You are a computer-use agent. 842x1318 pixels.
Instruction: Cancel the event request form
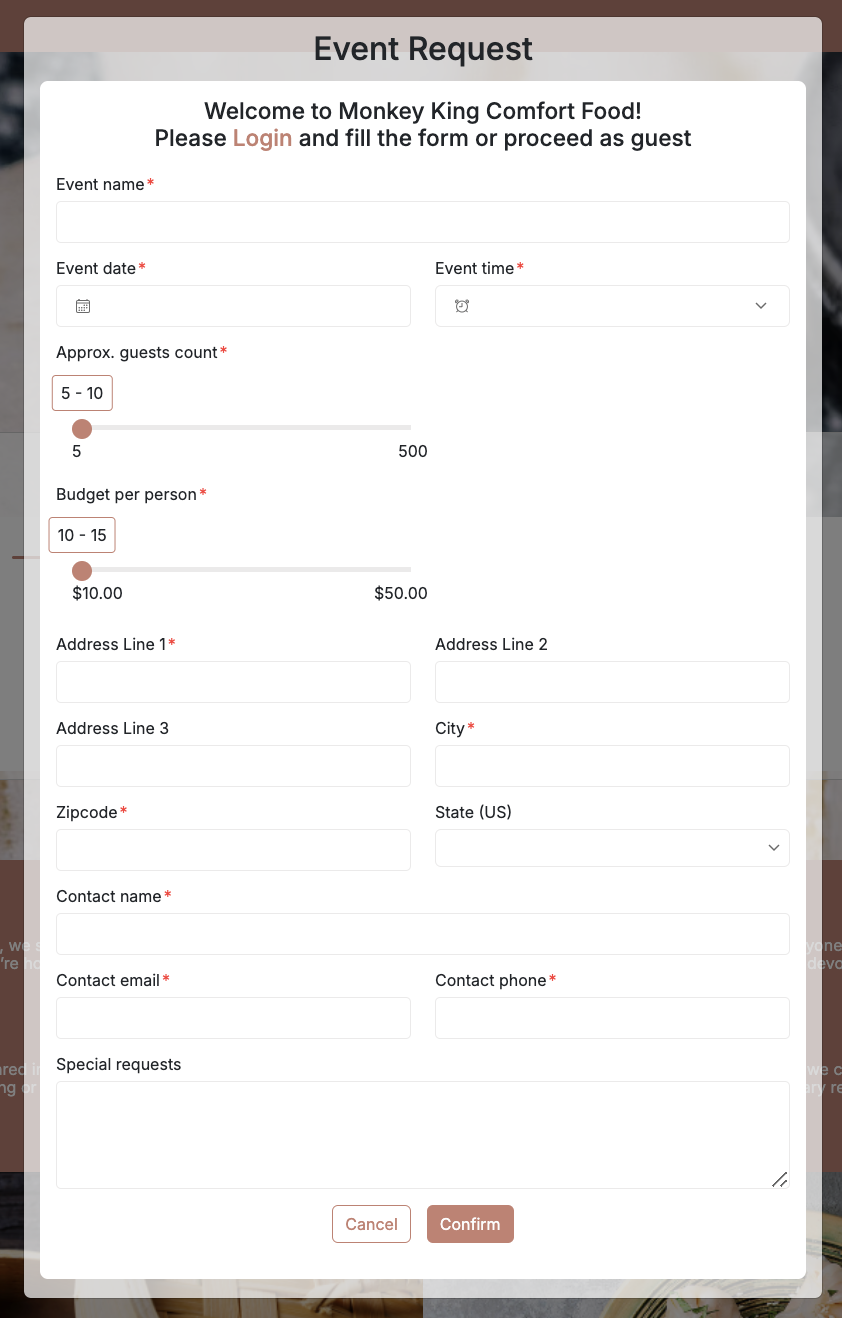(x=371, y=1224)
